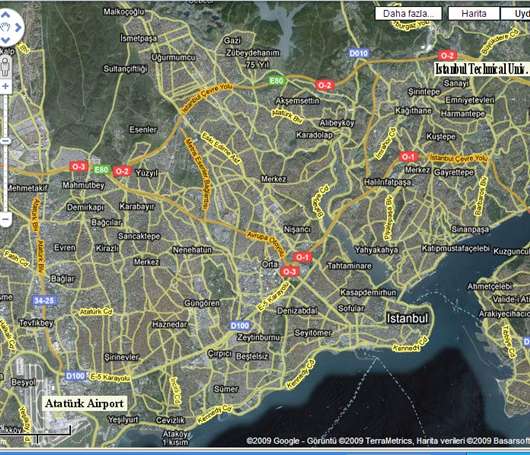Image resolution: width=530 pixels, height=455 pixels.
Task: Click the 'Kağıthane' place label
Action: click(413, 111)
